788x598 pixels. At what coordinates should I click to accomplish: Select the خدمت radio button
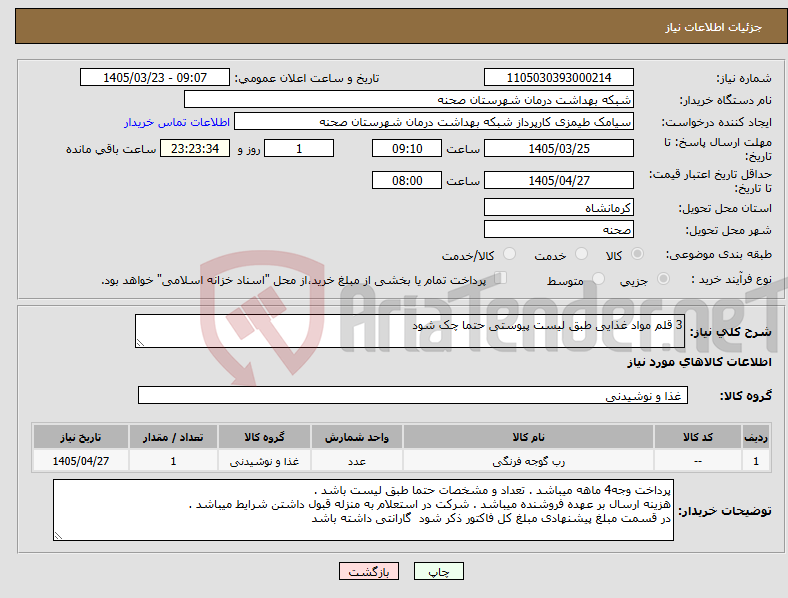tap(581, 254)
